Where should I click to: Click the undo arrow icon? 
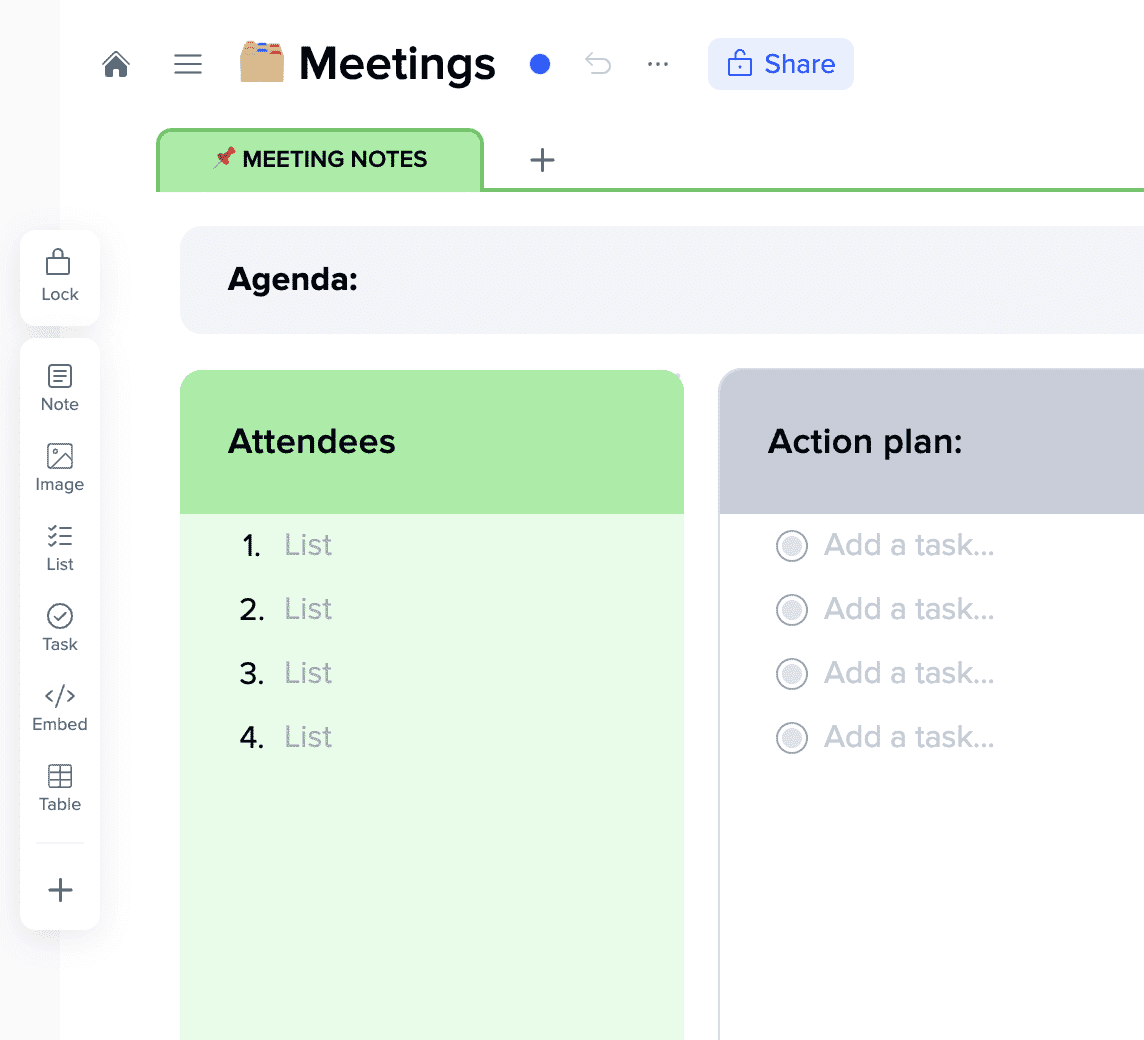click(x=598, y=64)
